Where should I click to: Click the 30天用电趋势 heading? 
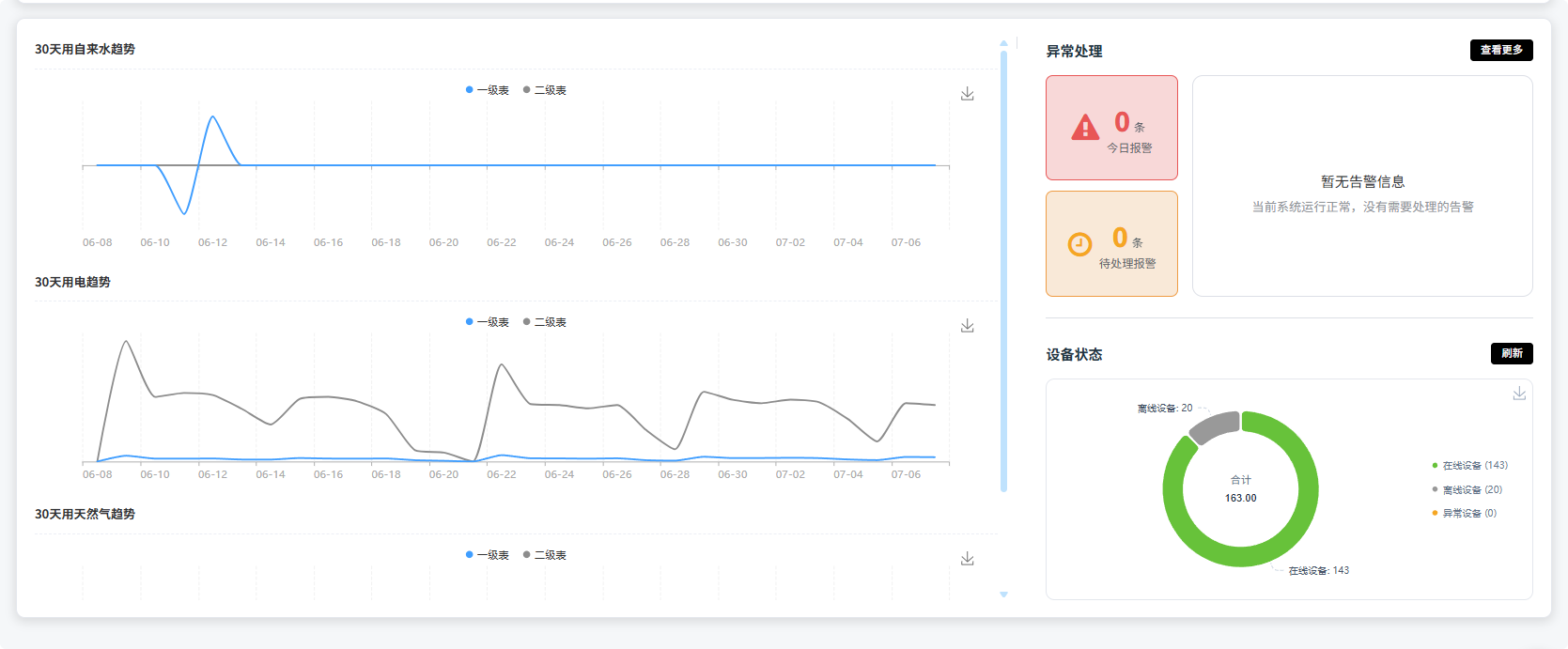pyautogui.click(x=72, y=282)
